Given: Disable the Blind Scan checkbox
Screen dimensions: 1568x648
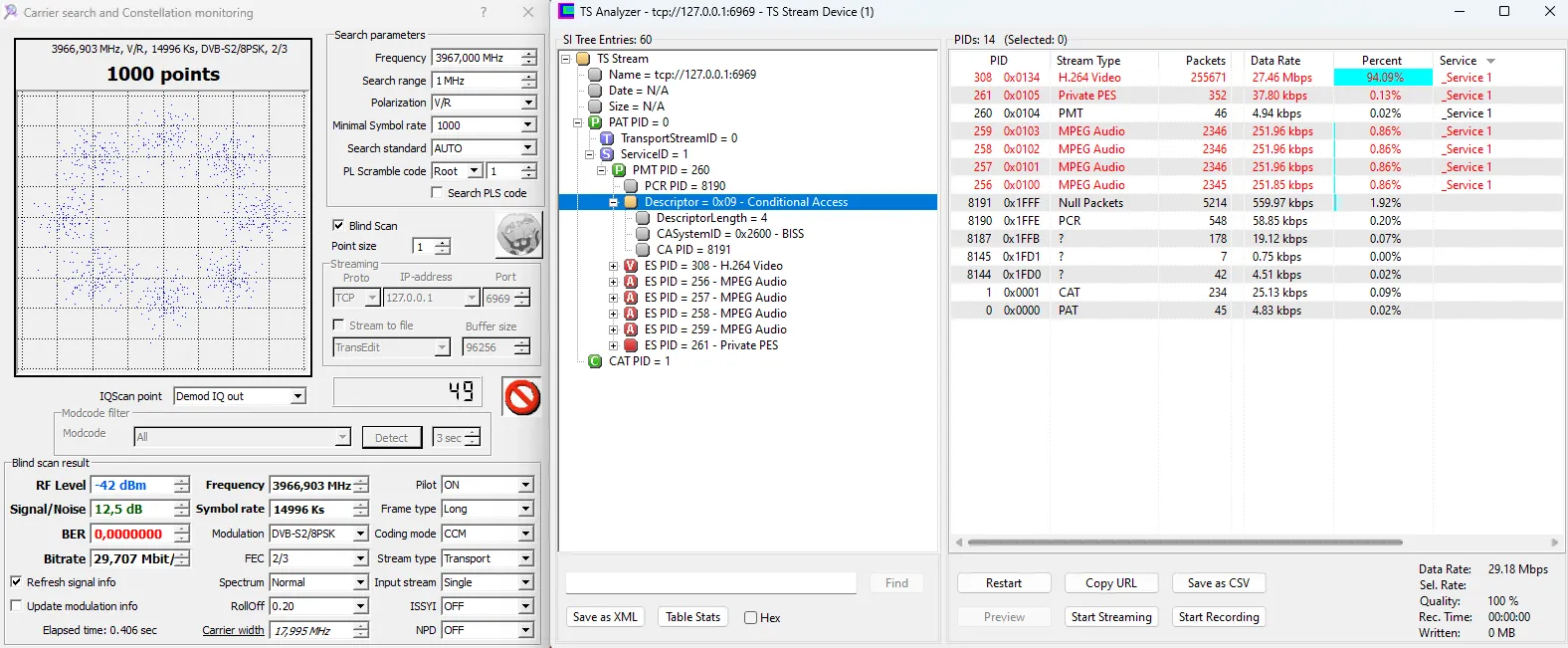Looking at the screenshot, I should pyautogui.click(x=338, y=226).
